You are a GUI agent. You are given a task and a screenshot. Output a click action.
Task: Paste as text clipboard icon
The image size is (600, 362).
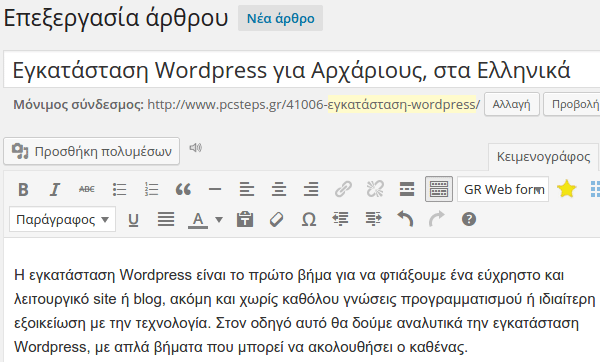point(245,220)
